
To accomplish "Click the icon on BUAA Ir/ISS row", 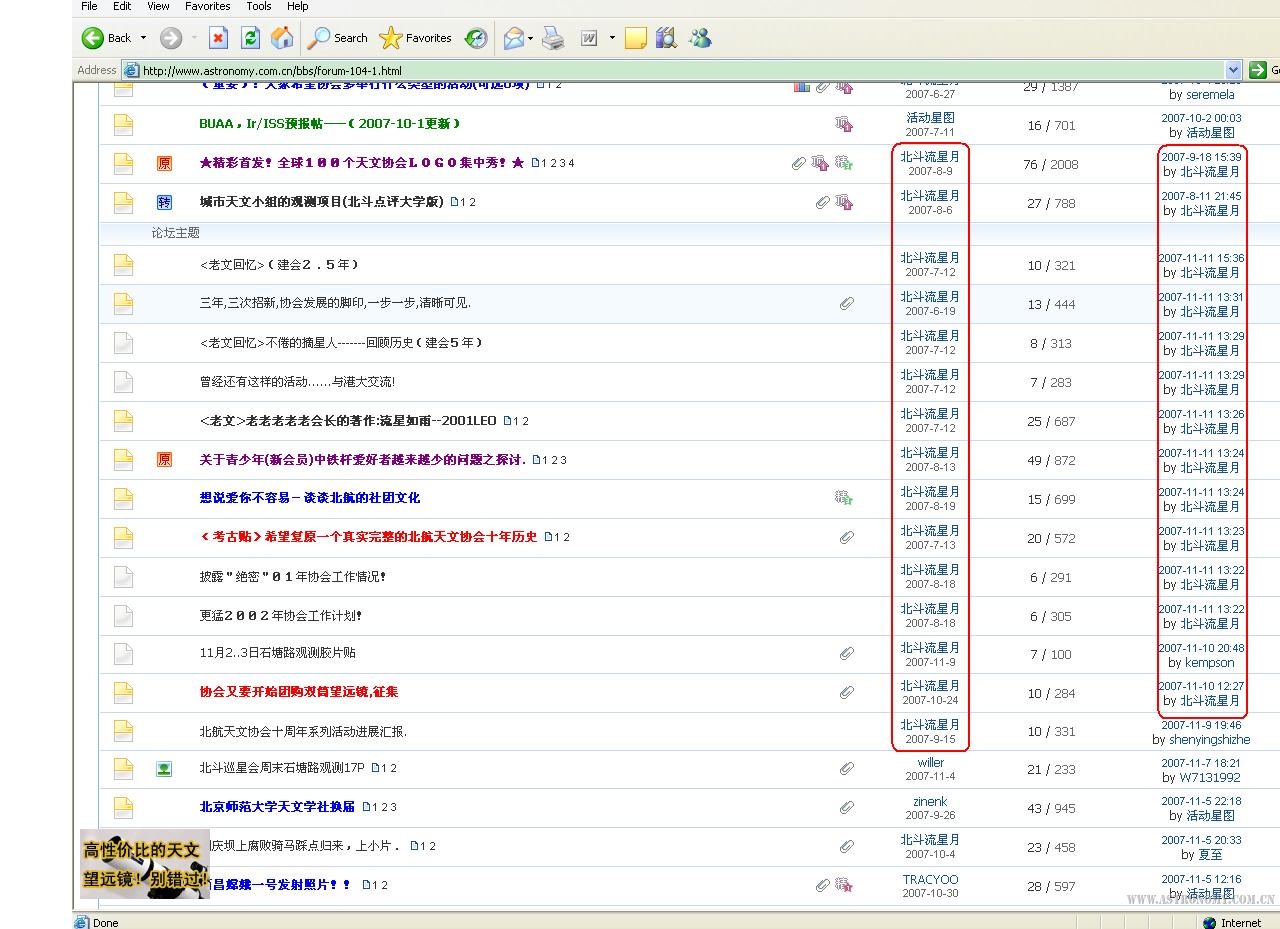I will (x=844, y=124).
